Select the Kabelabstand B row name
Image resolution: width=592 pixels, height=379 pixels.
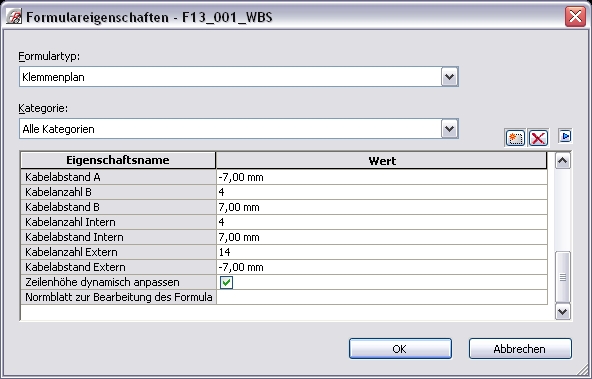(118, 207)
